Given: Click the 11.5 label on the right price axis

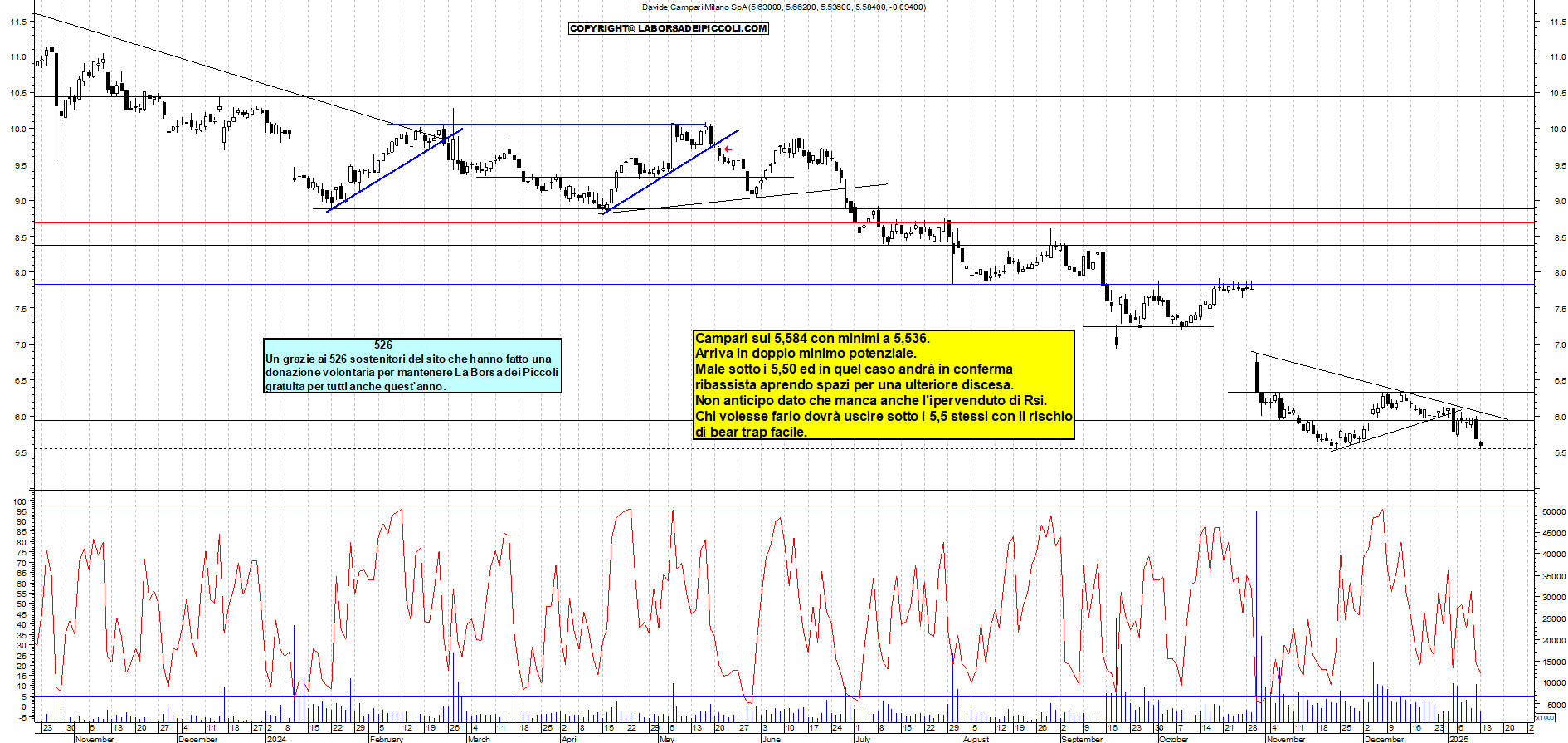Looking at the screenshot, I should point(1558,22).
